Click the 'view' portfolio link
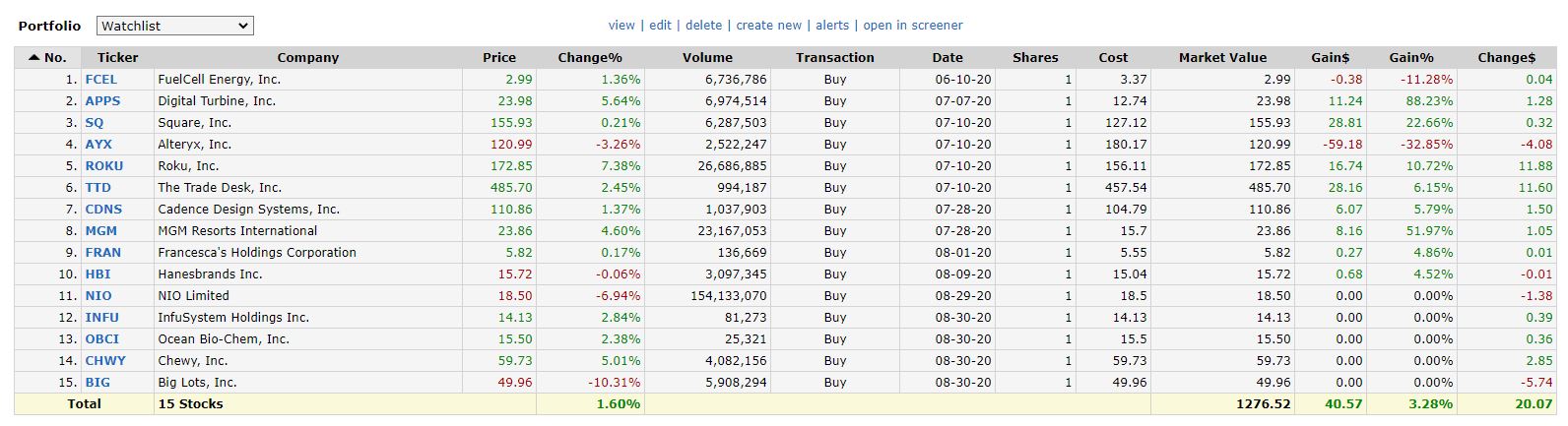The width and height of the screenshot is (1568, 426). click(x=621, y=26)
